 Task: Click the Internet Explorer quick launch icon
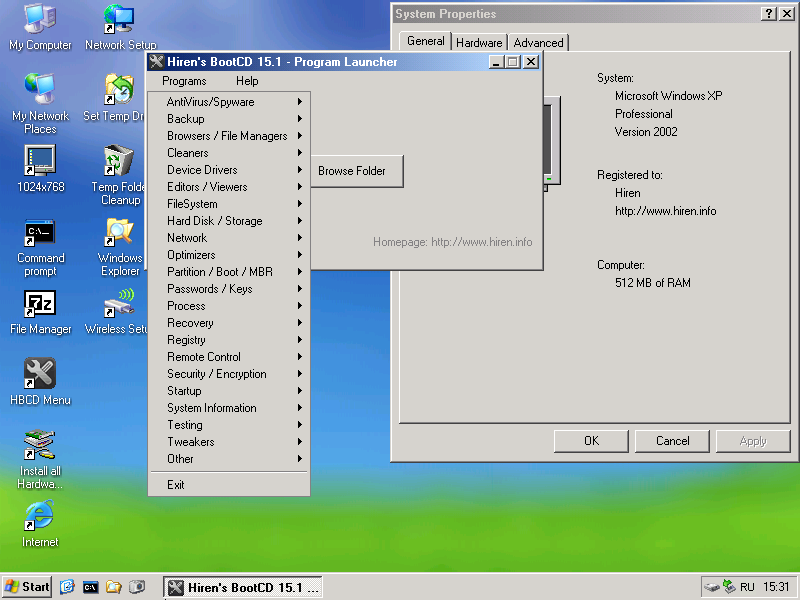coord(67,587)
